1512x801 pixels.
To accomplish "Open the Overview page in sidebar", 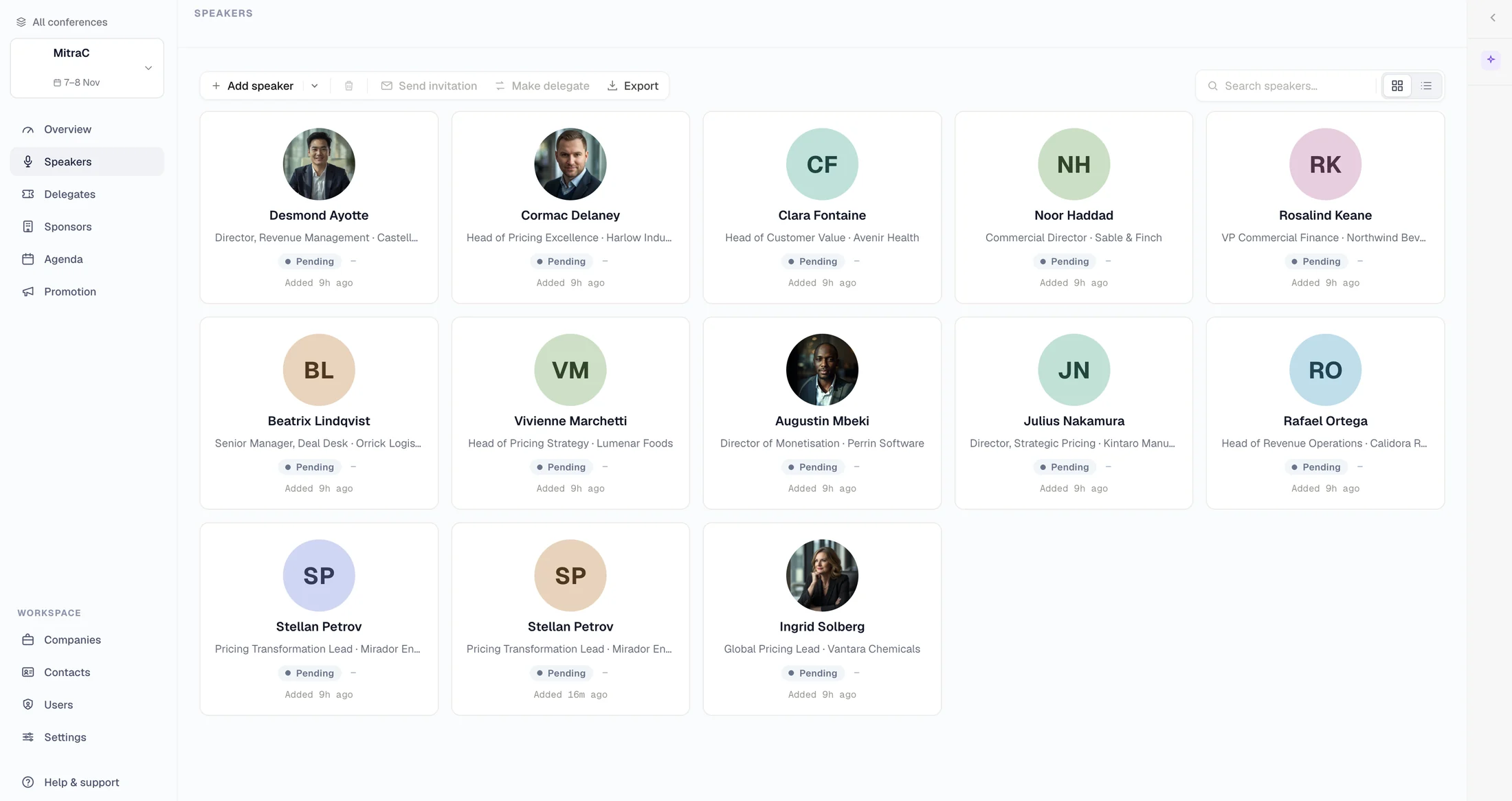I will coord(87,129).
